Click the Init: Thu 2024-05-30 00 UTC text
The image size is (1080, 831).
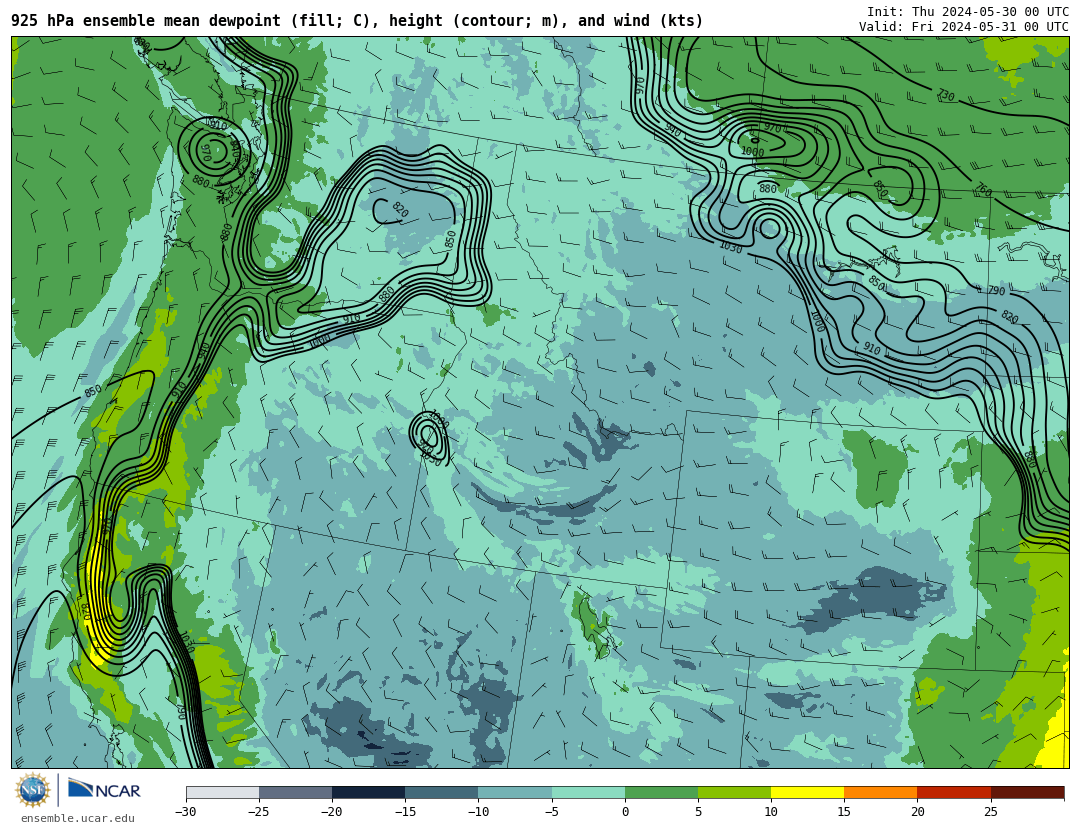coord(968,11)
